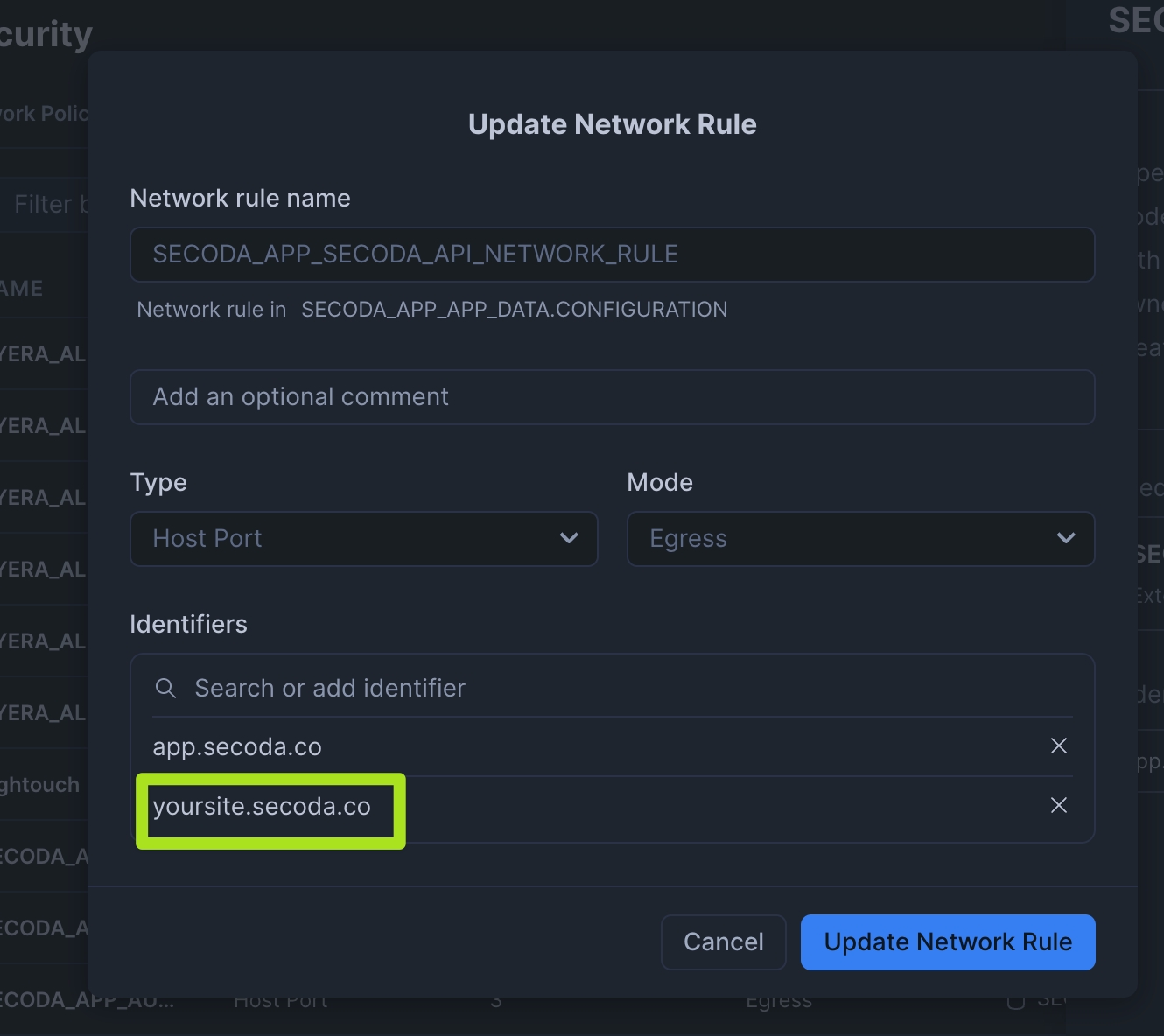
Task: Remove the yoursite.secoda.co identifier
Action: click(x=1058, y=805)
